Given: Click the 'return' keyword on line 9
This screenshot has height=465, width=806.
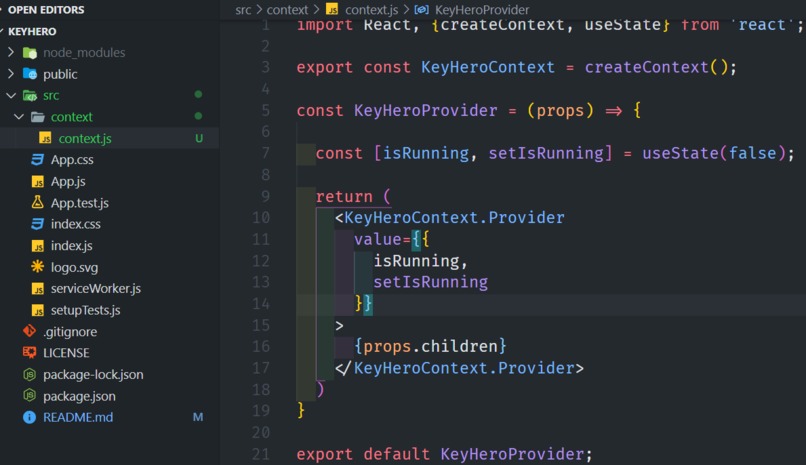Looking at the screenshot, I should point(344,196).
